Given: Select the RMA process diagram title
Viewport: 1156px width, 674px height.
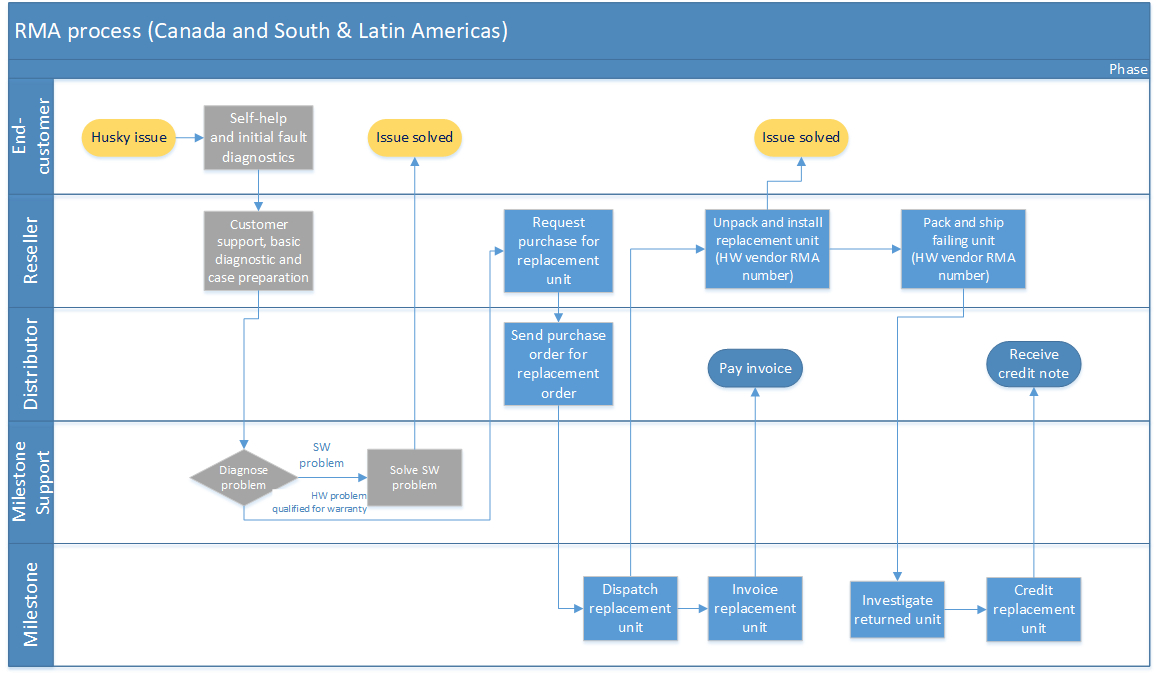Looking at the screenshot, I should 261,31.
